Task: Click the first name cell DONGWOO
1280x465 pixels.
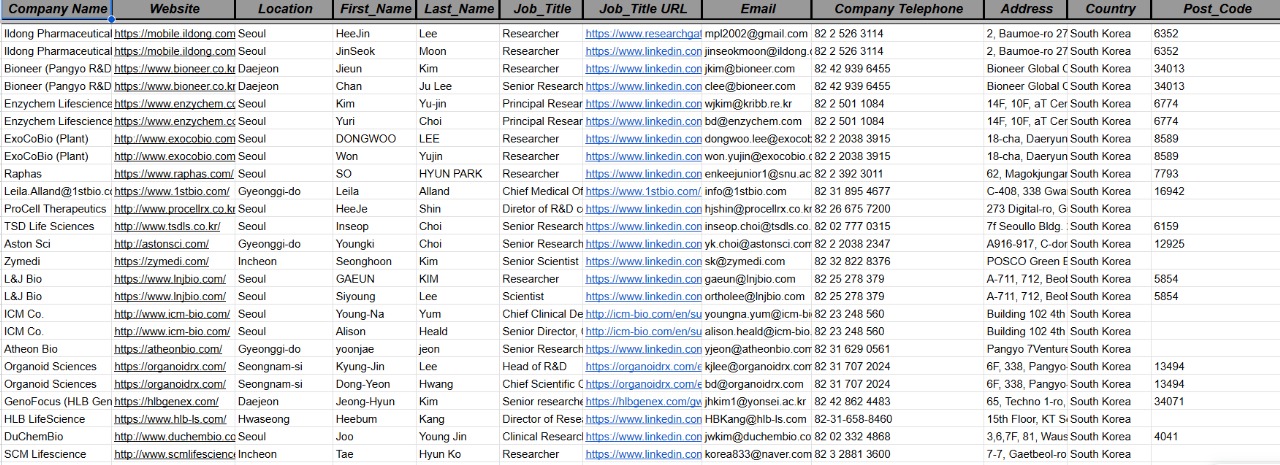Action: pyautogui.click(x=375, y=139)
